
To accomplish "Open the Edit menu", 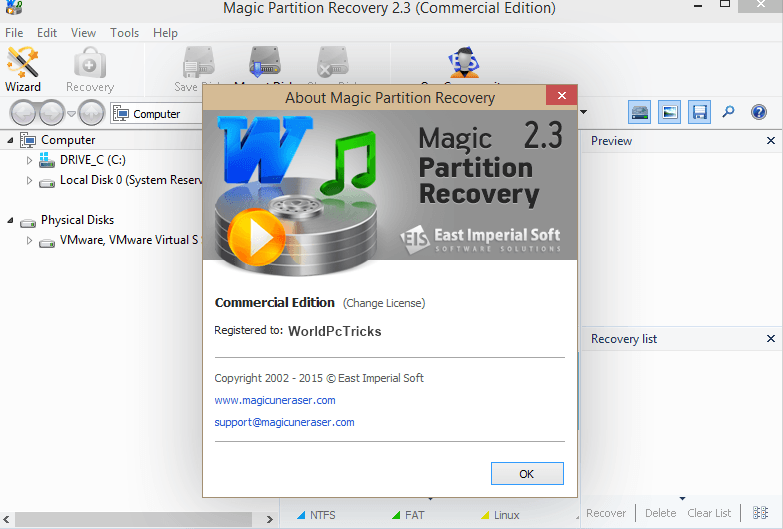I will click(x=47, y=33).
